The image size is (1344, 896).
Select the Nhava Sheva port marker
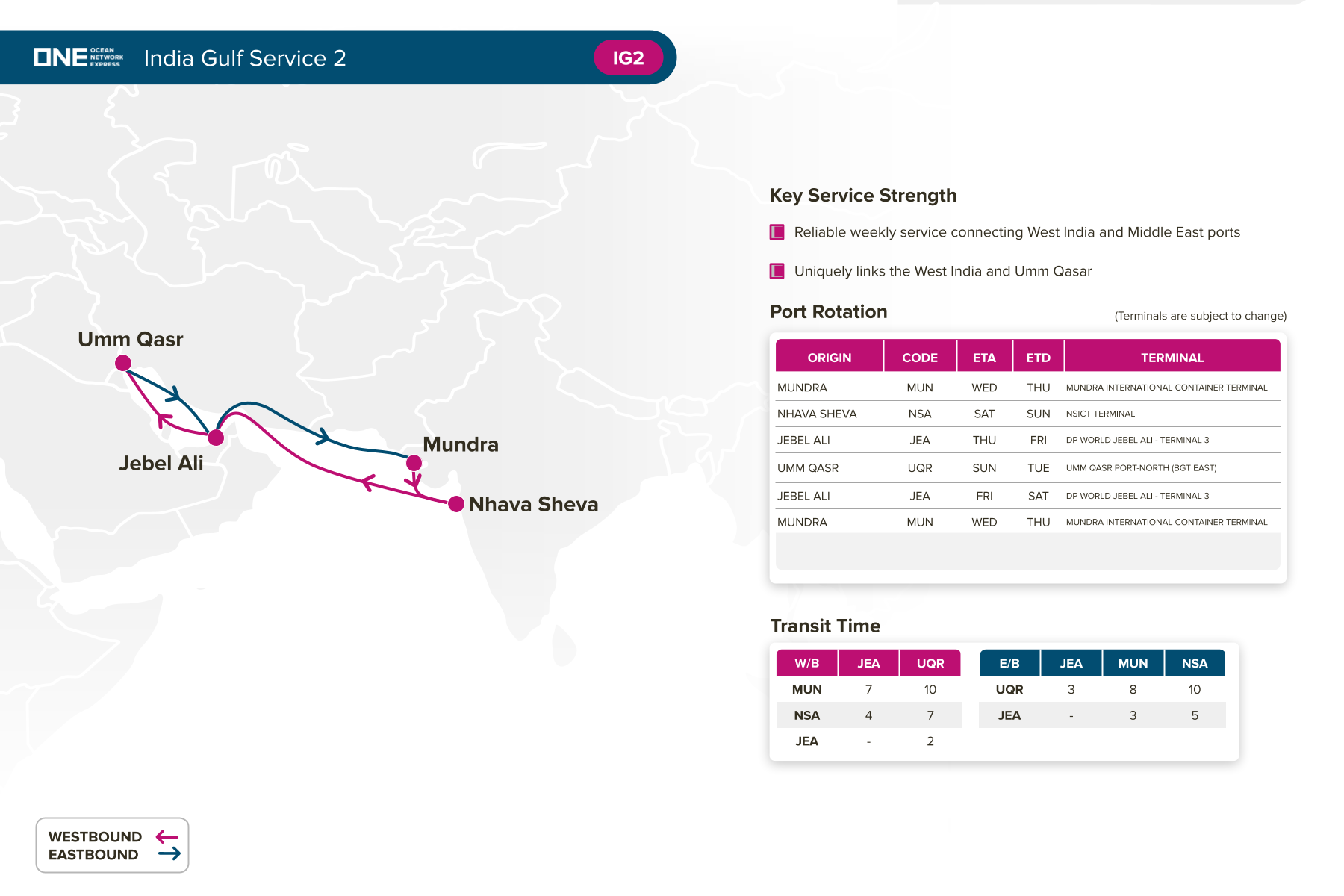456,504
